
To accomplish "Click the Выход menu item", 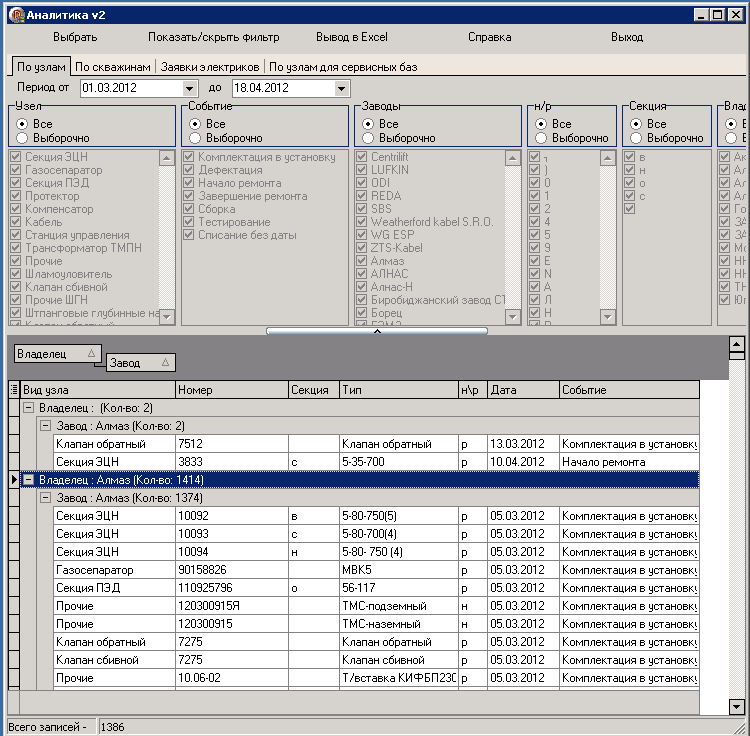I will pyautogui.click(x=627, y=37).
